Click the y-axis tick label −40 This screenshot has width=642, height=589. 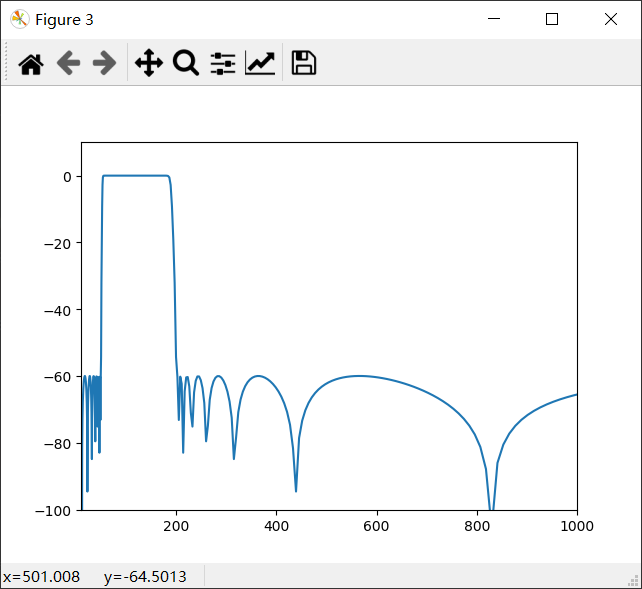(57, 311)
